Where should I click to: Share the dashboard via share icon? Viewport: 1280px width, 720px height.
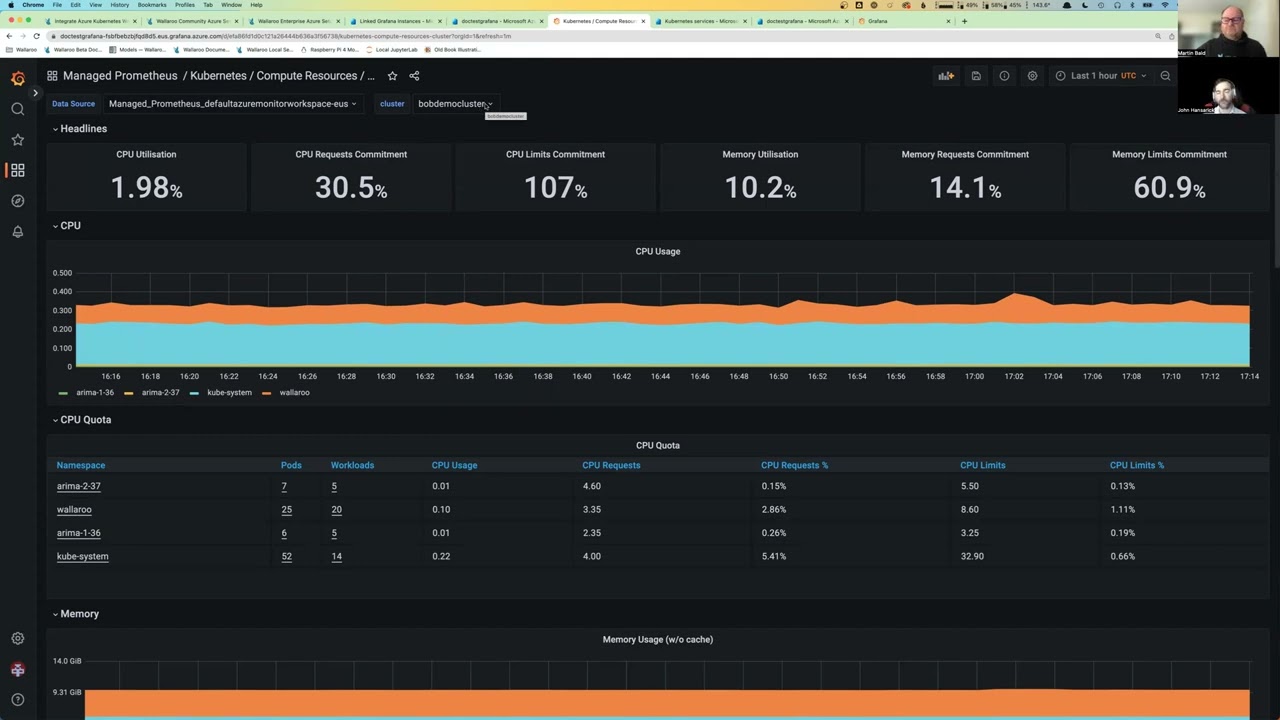point(414,76)
